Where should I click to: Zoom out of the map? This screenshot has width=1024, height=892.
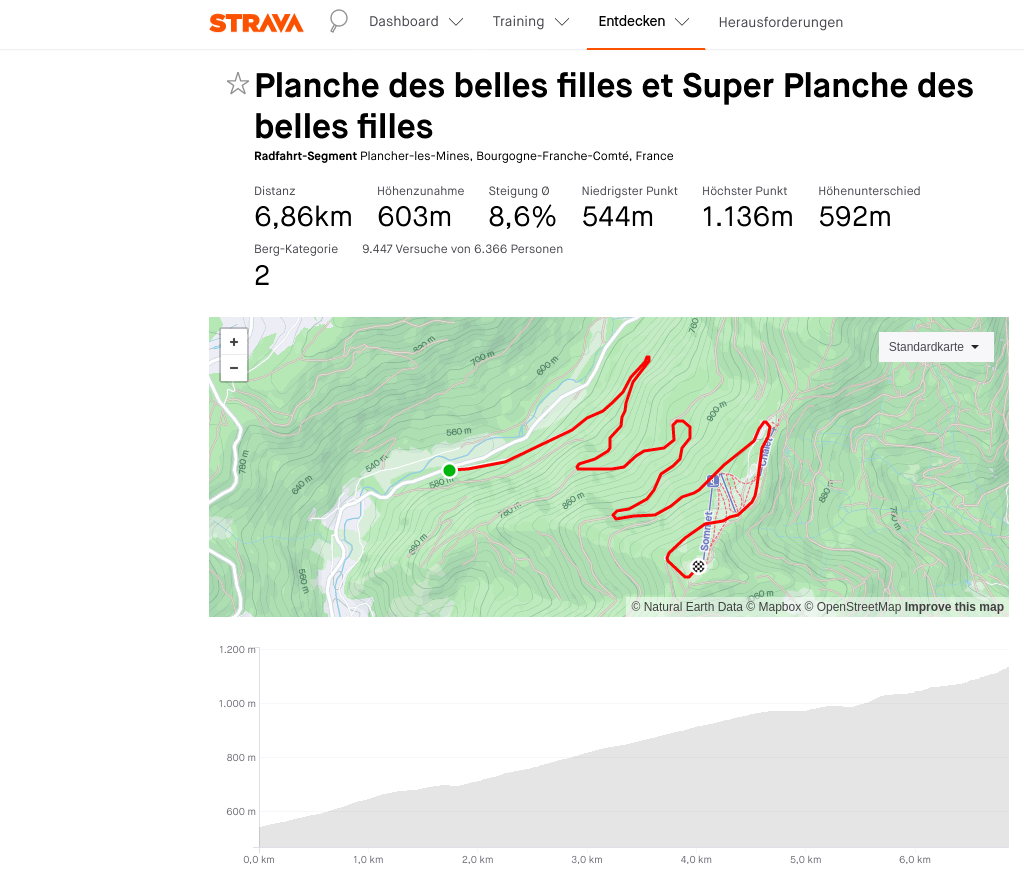[x=234, y=368]
